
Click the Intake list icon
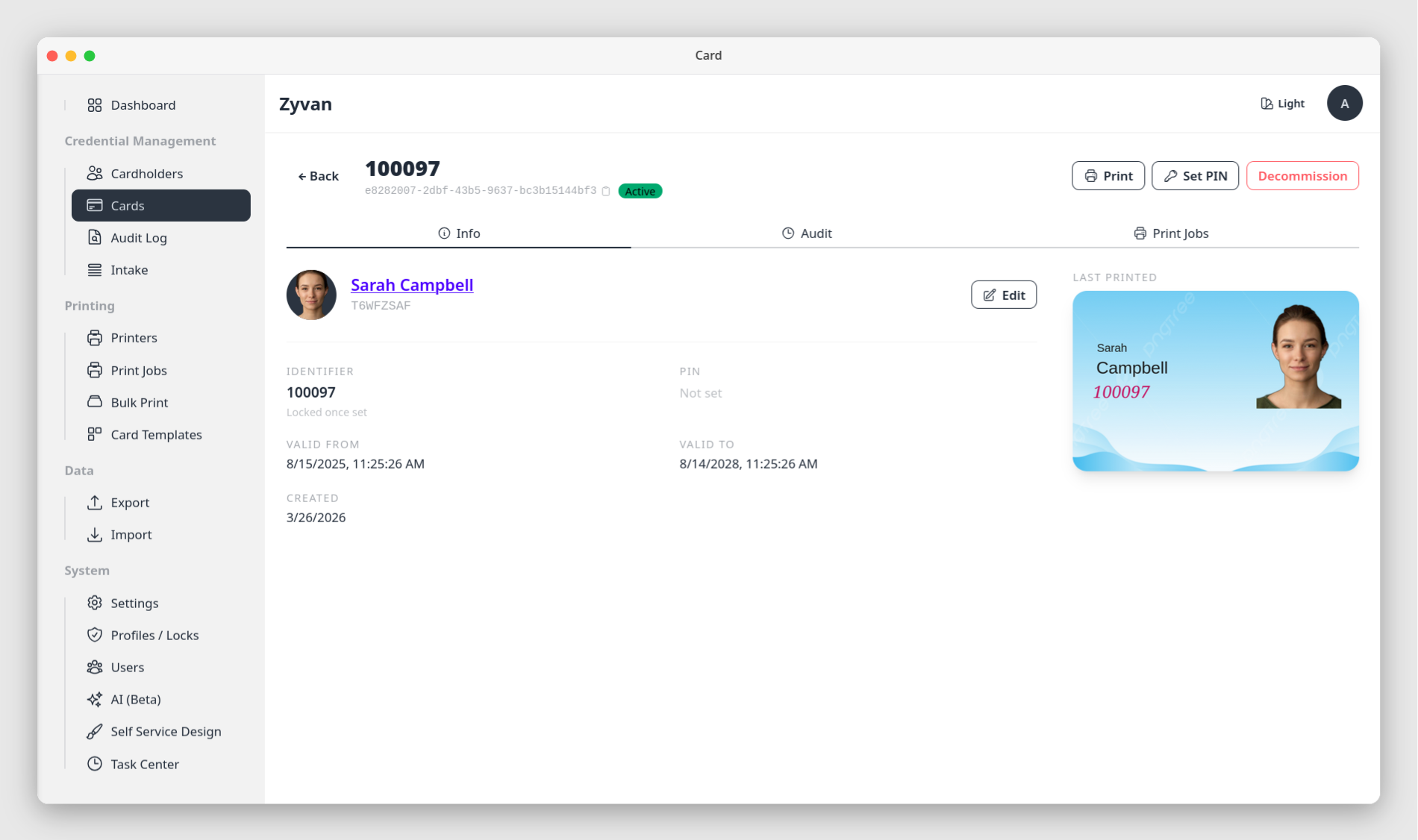(95, 269)
